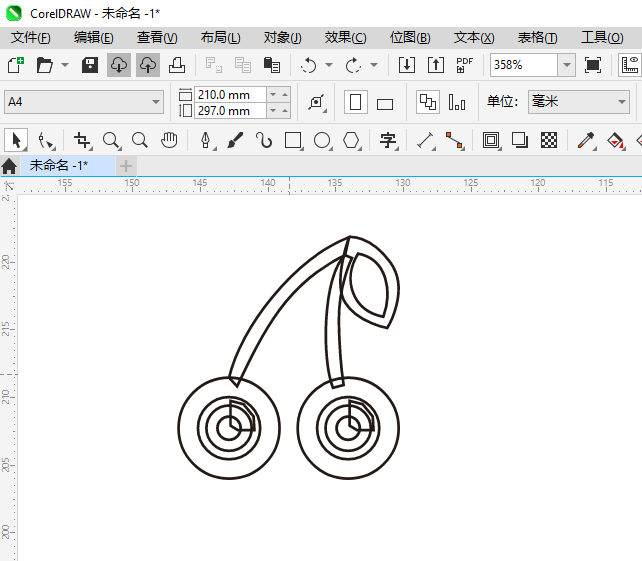Open the units 毫米 dropdown

620,102
